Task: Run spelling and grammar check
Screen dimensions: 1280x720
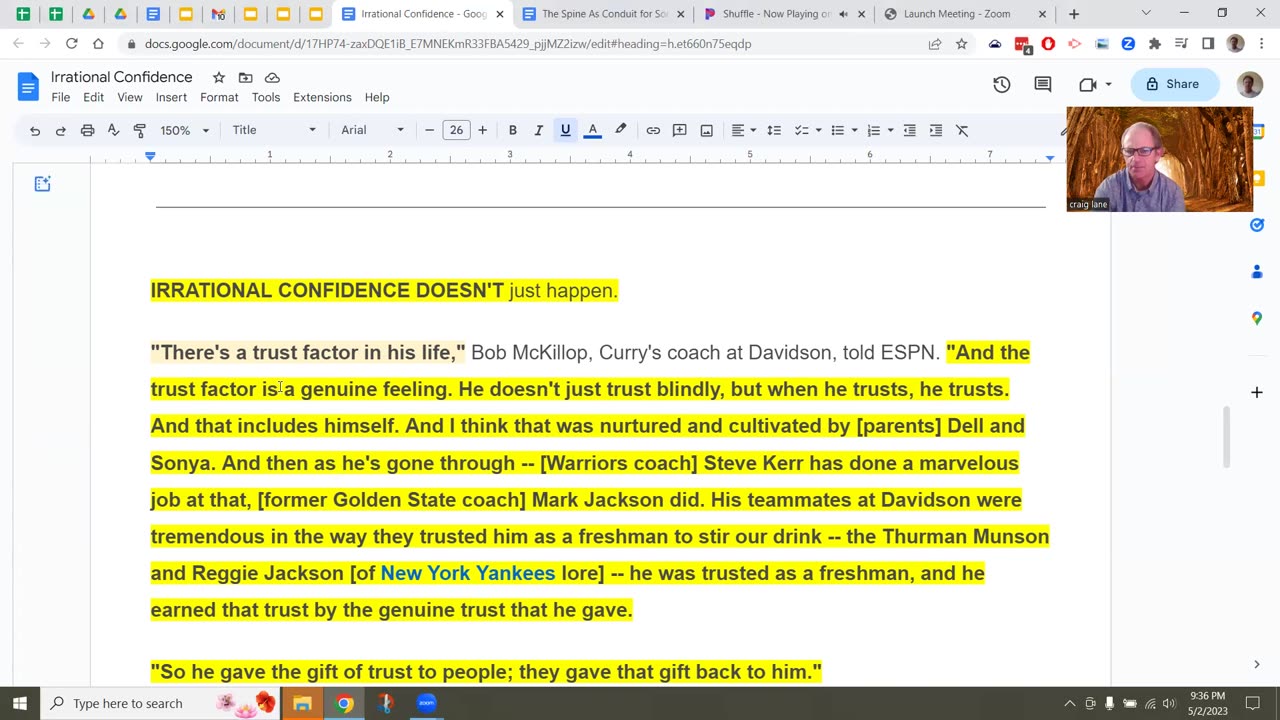Action: (113, 130)
